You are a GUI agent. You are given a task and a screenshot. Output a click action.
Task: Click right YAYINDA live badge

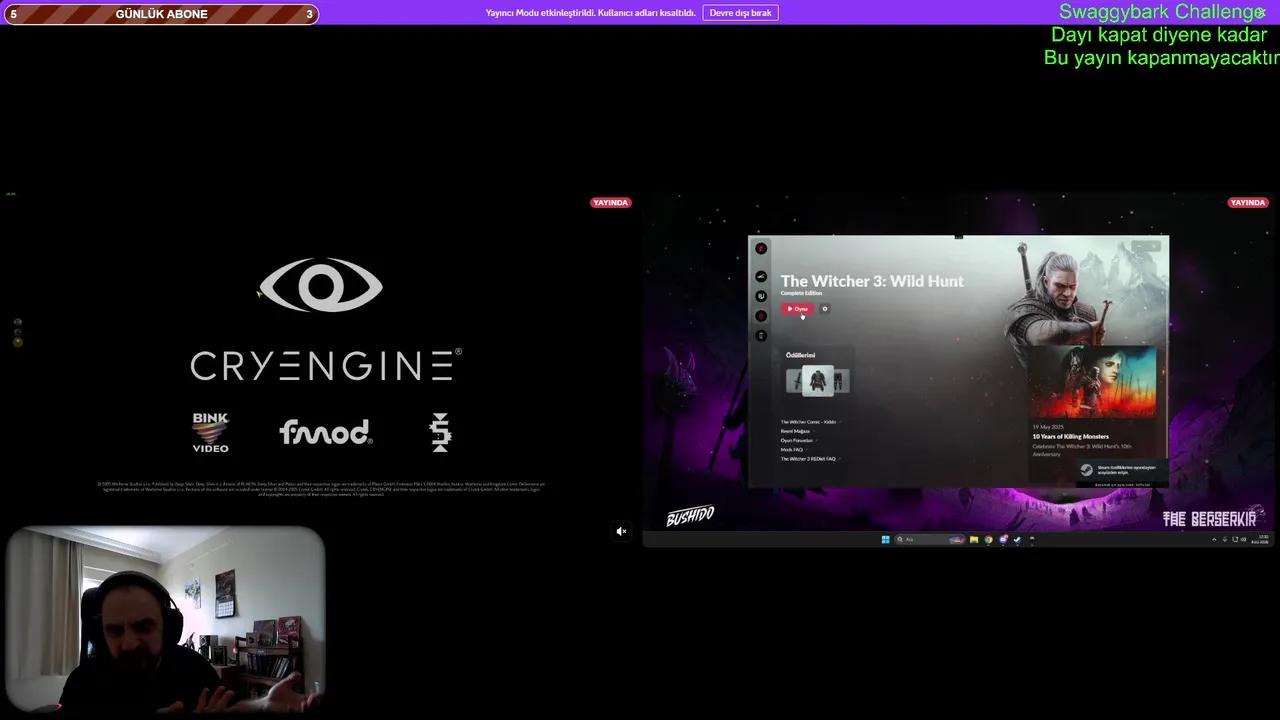[1247, 203]
